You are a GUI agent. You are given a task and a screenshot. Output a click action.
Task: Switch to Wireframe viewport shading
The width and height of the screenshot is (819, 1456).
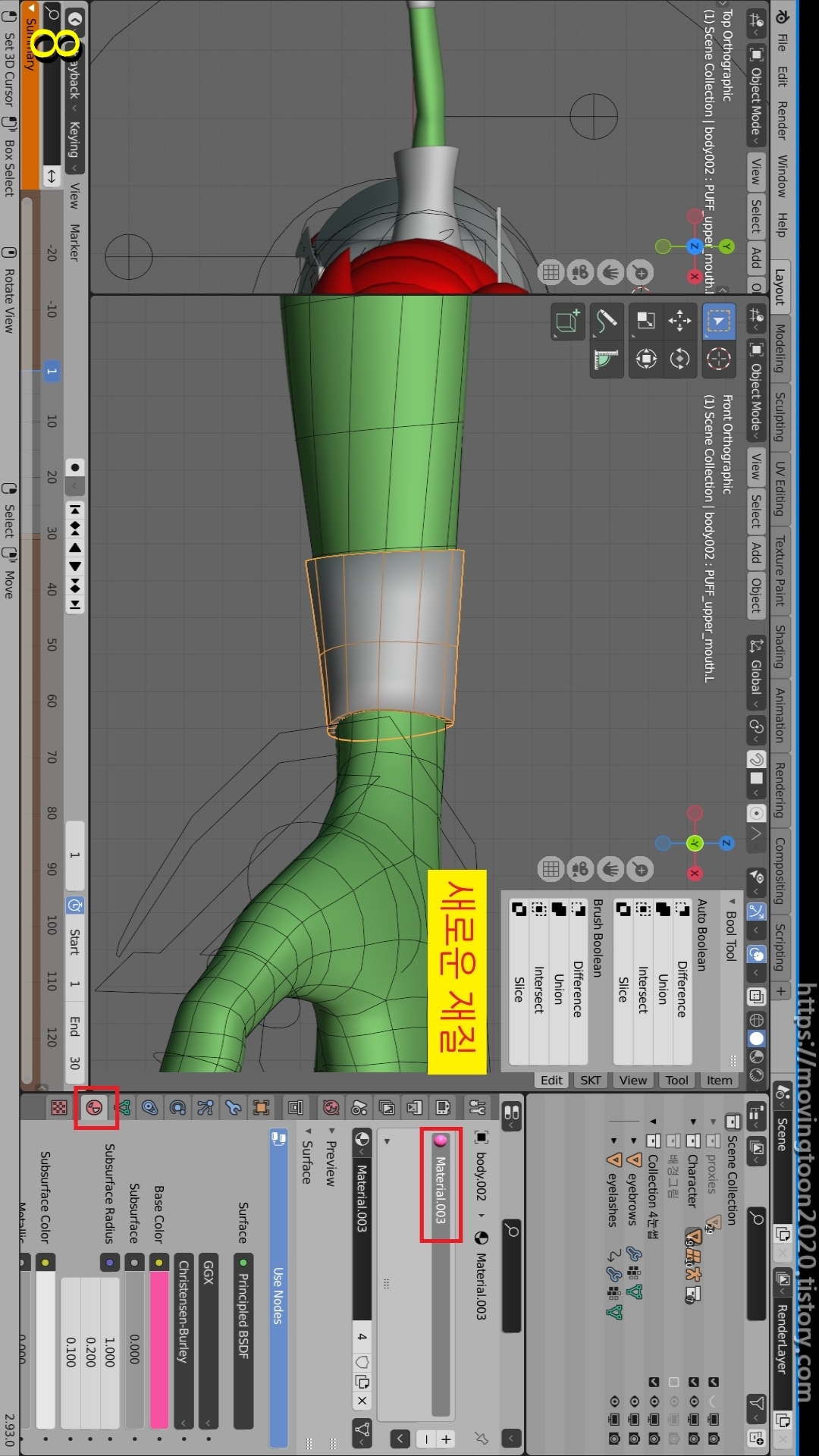pos(756,1020)
